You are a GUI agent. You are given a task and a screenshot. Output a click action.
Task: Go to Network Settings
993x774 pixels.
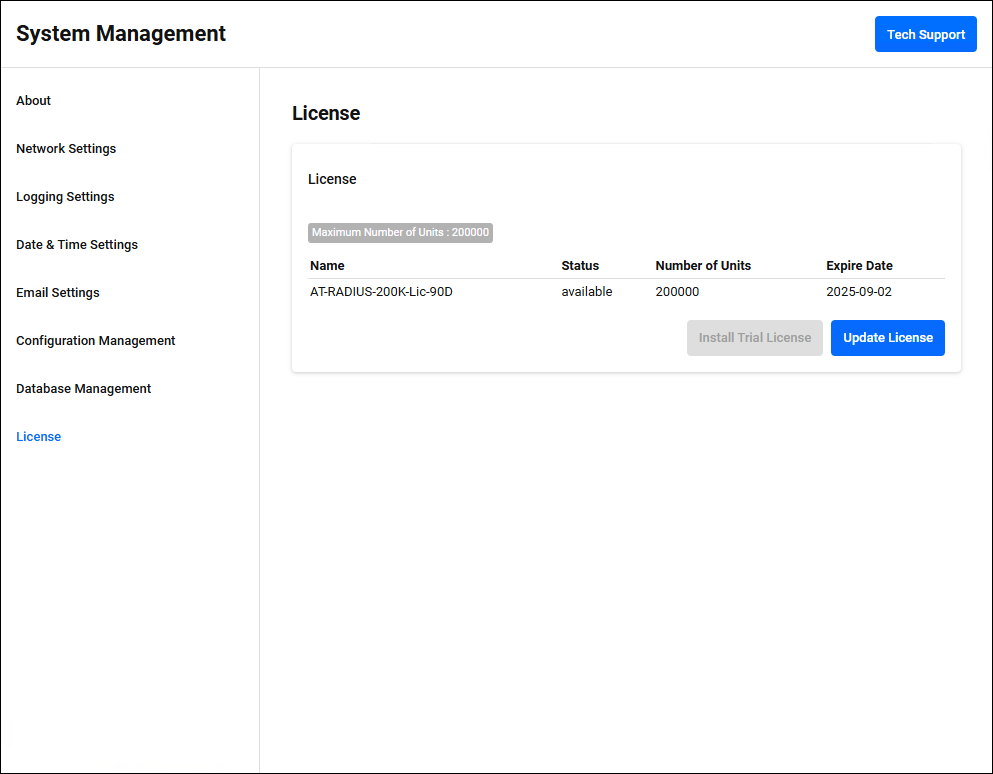coord(66,149)
